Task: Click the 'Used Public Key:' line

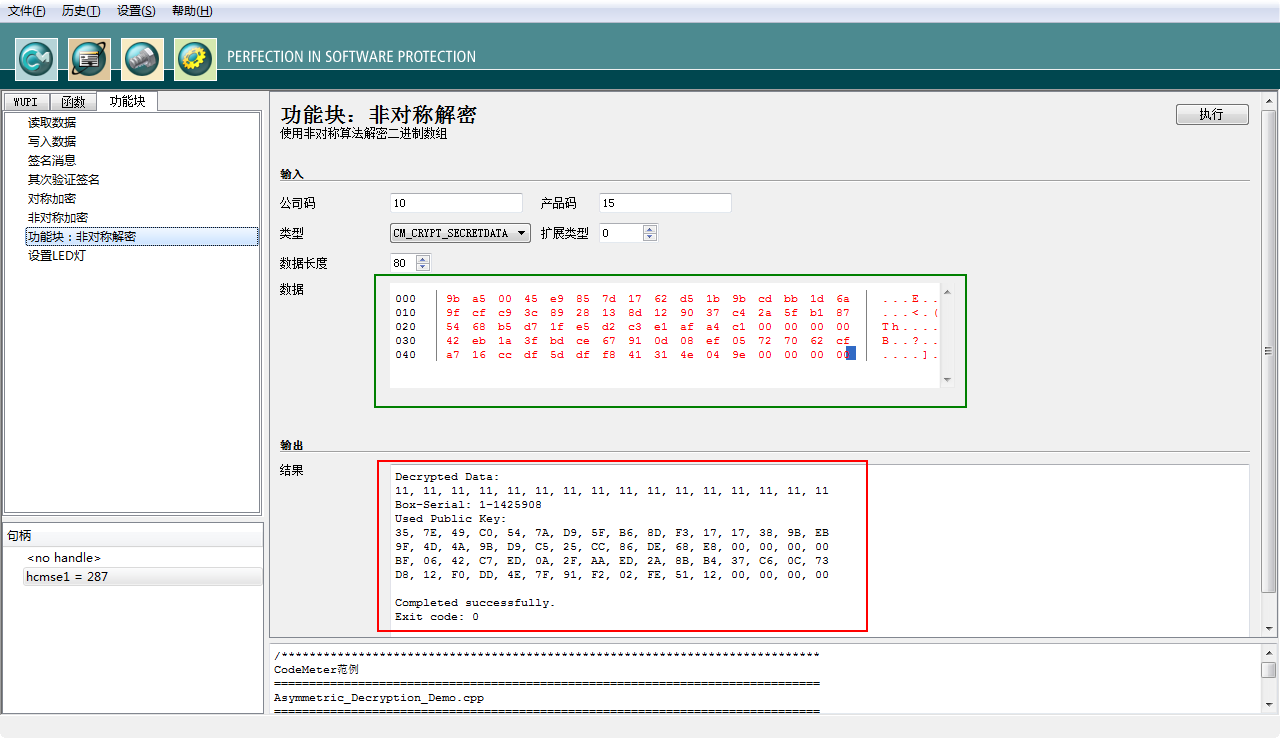Action: (x=450, y=519)
